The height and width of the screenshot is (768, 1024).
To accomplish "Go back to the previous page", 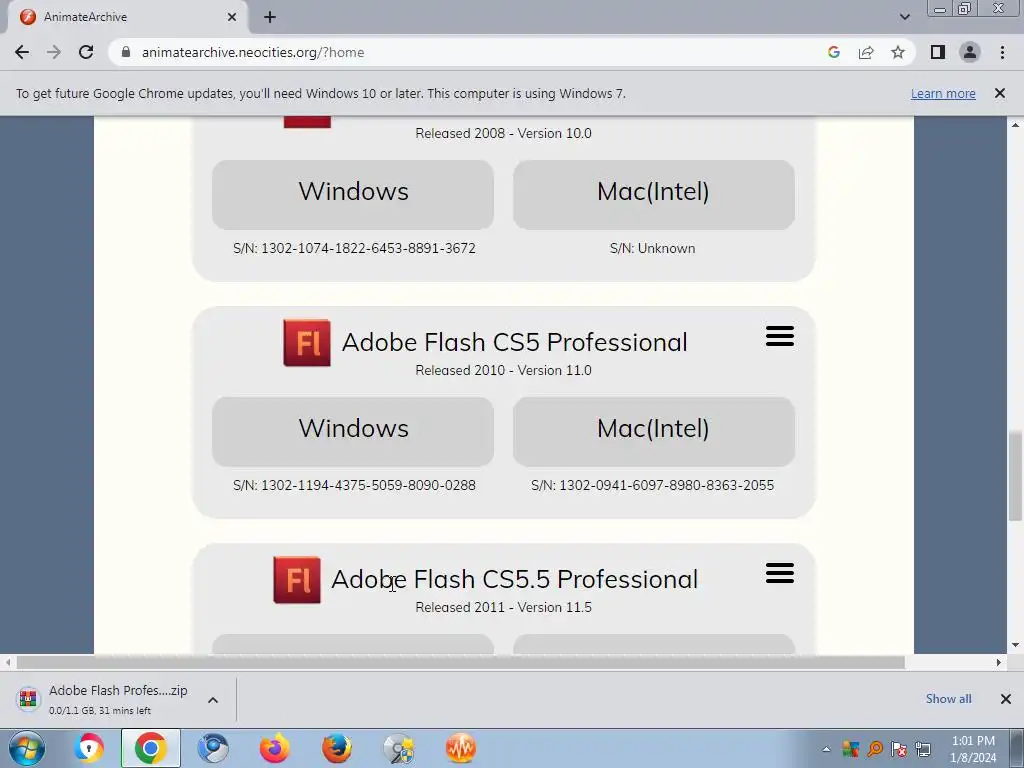I will (x=22, y=52).
